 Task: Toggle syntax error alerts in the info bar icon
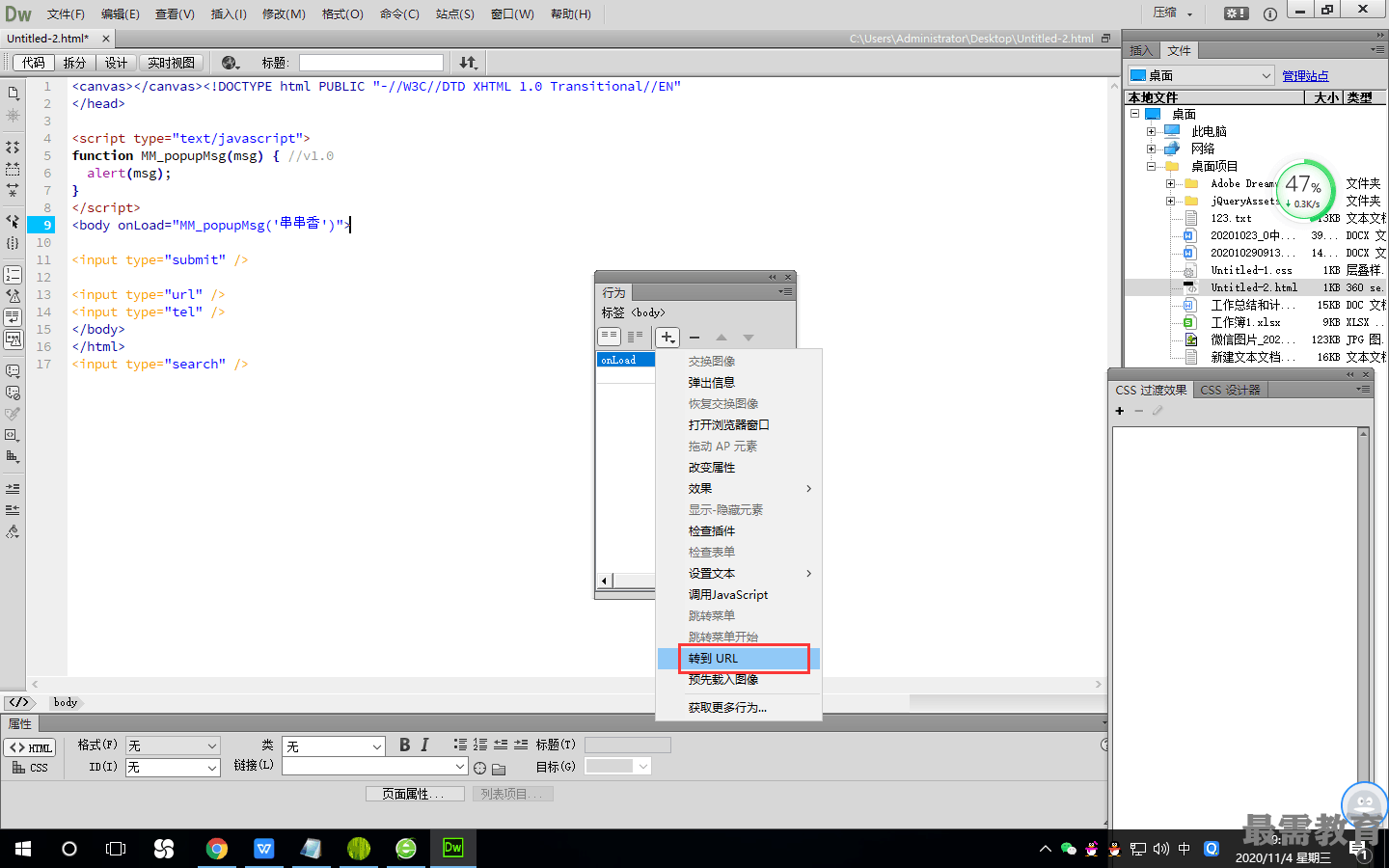pos(13,339)
